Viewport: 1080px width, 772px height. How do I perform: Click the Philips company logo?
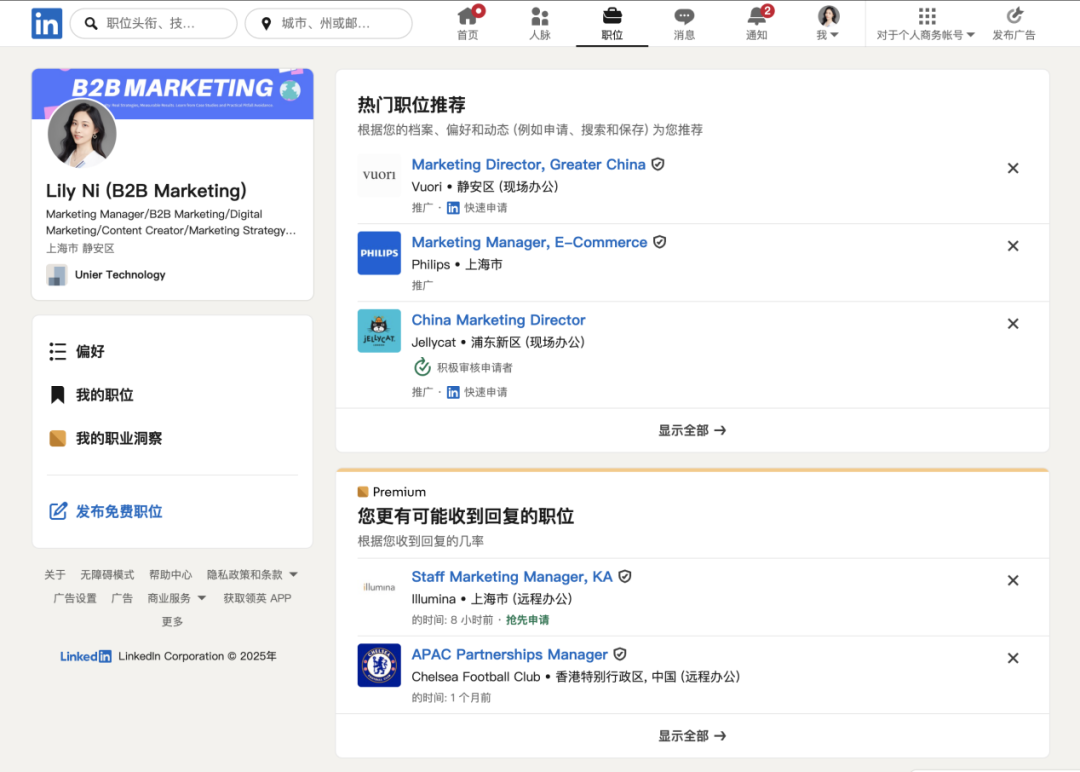(379, 253)
